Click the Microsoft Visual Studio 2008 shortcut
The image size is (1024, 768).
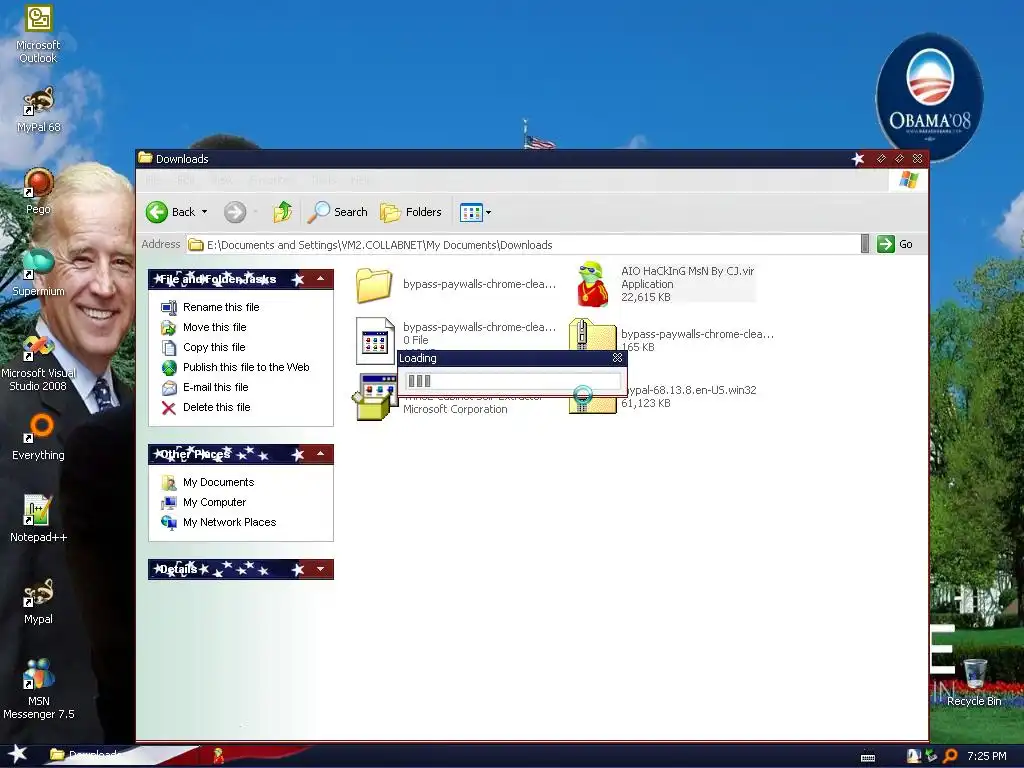38,363
